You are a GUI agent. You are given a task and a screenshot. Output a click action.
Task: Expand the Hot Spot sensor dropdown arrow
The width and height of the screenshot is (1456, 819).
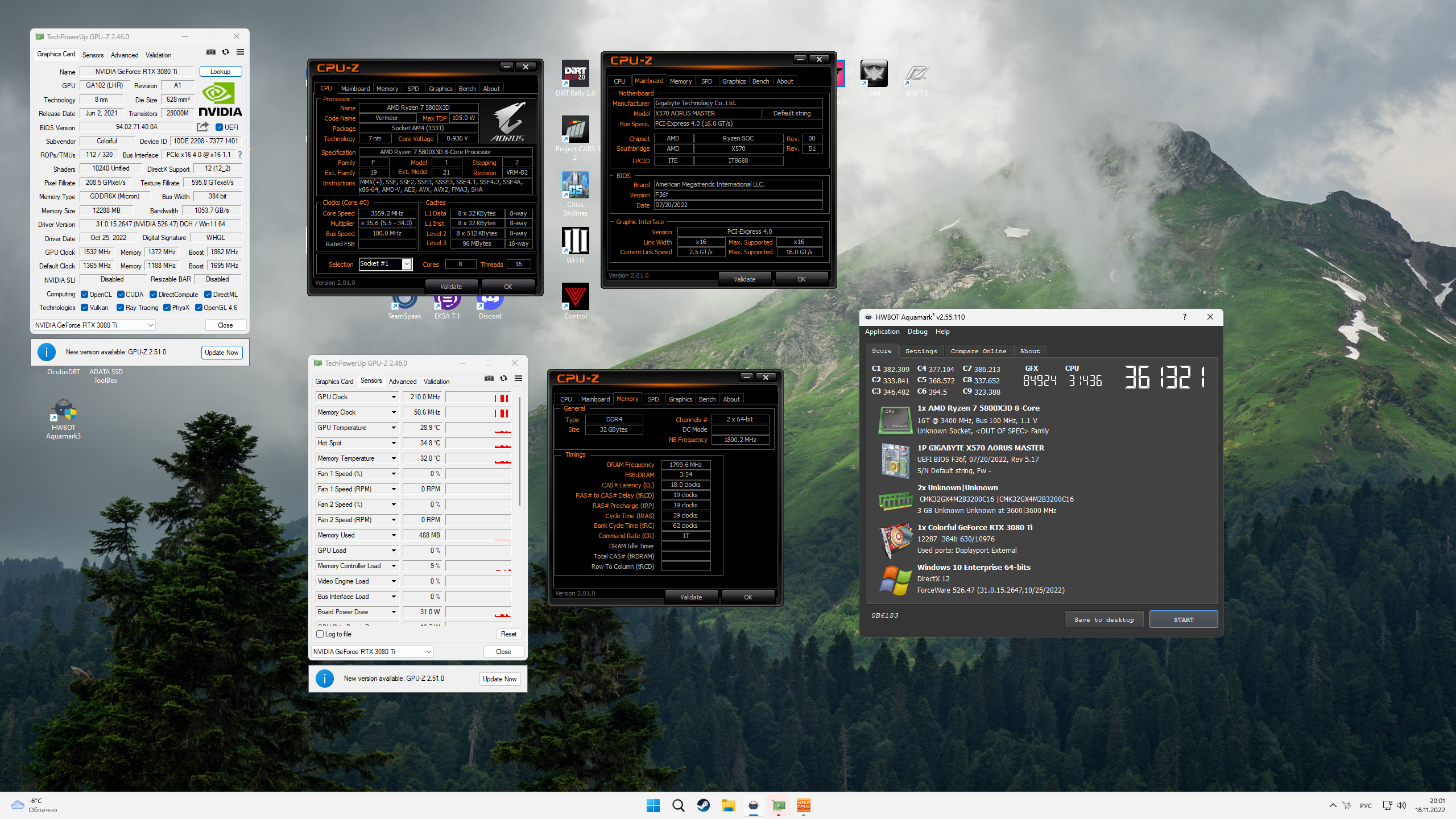[x=393, y=443]
